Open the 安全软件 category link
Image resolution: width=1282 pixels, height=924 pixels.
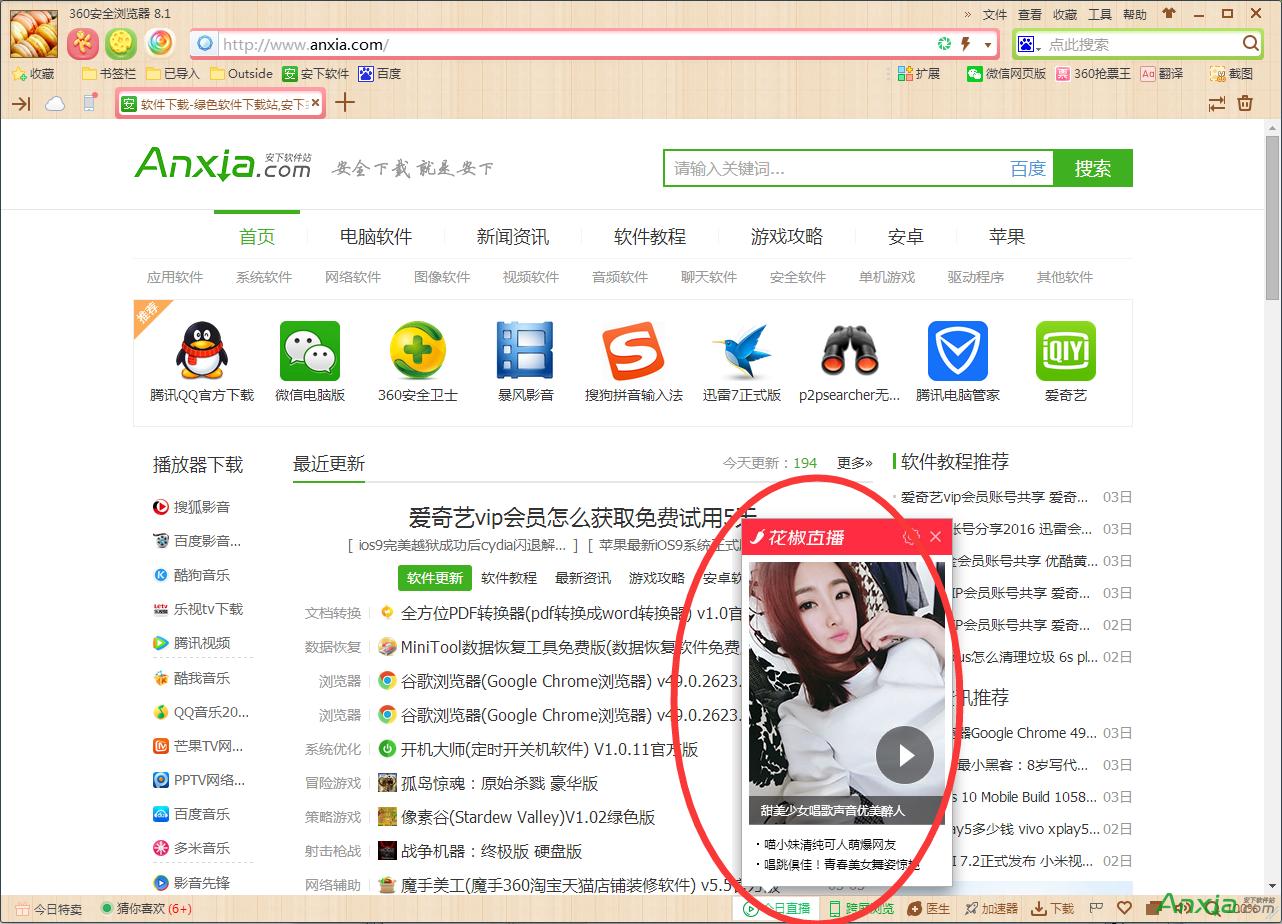point(798,277)
